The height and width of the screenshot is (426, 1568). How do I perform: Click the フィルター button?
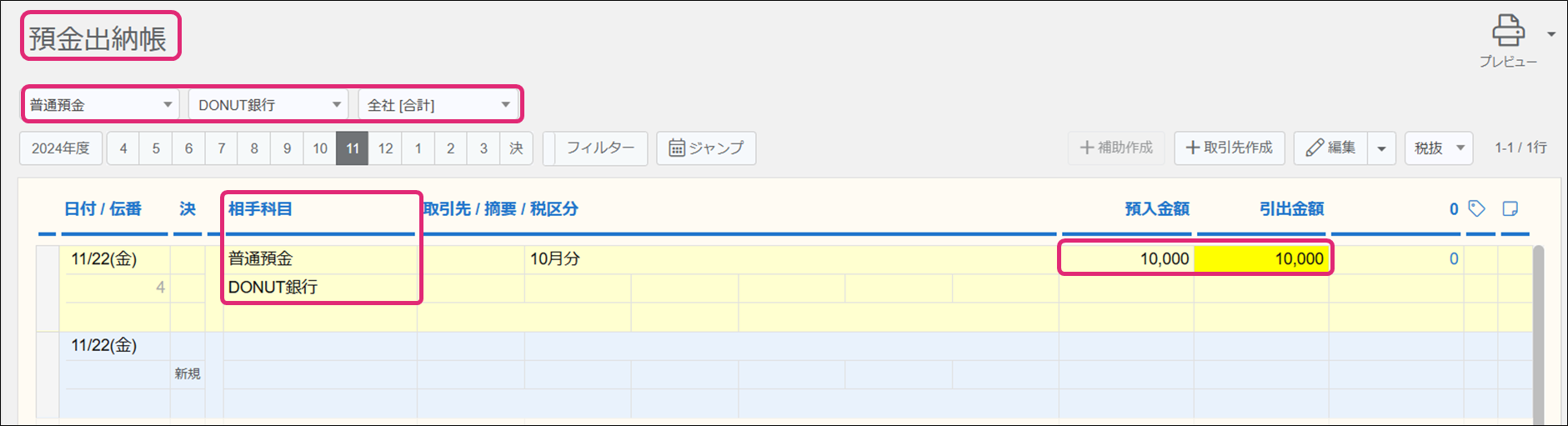(600, 148)
